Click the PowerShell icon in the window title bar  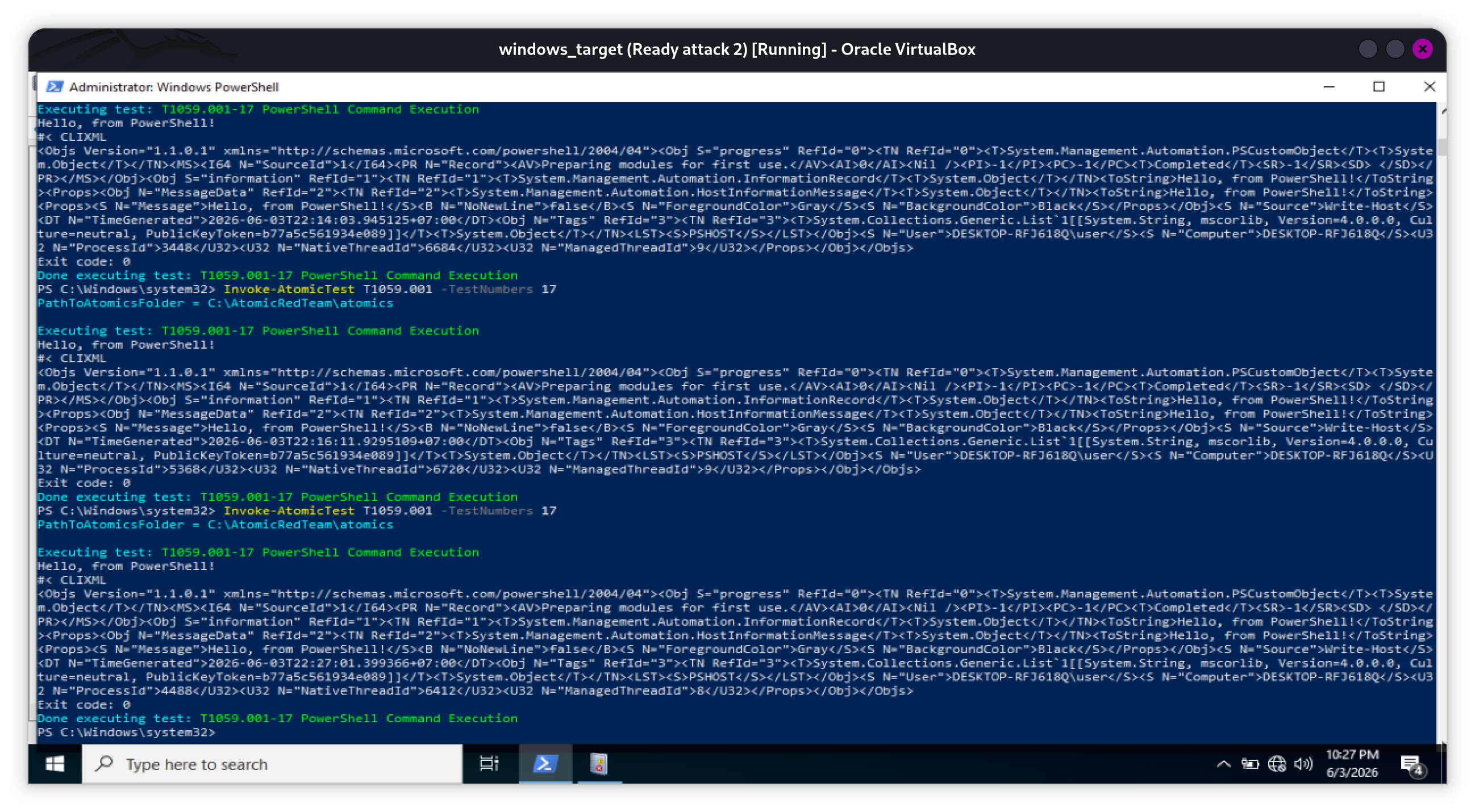pos(55,86)
